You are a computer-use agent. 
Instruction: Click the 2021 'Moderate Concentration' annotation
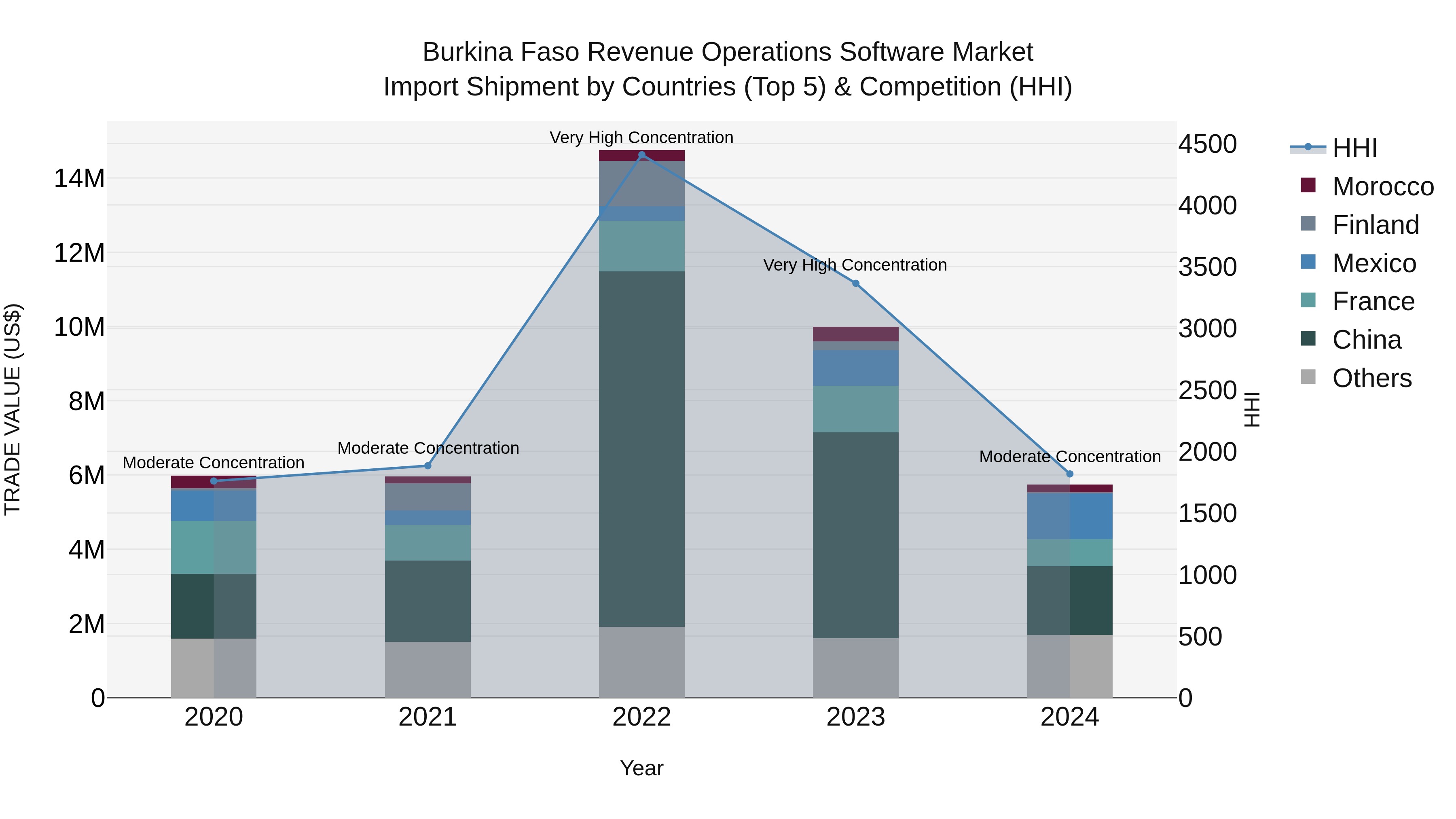(428, 448)
